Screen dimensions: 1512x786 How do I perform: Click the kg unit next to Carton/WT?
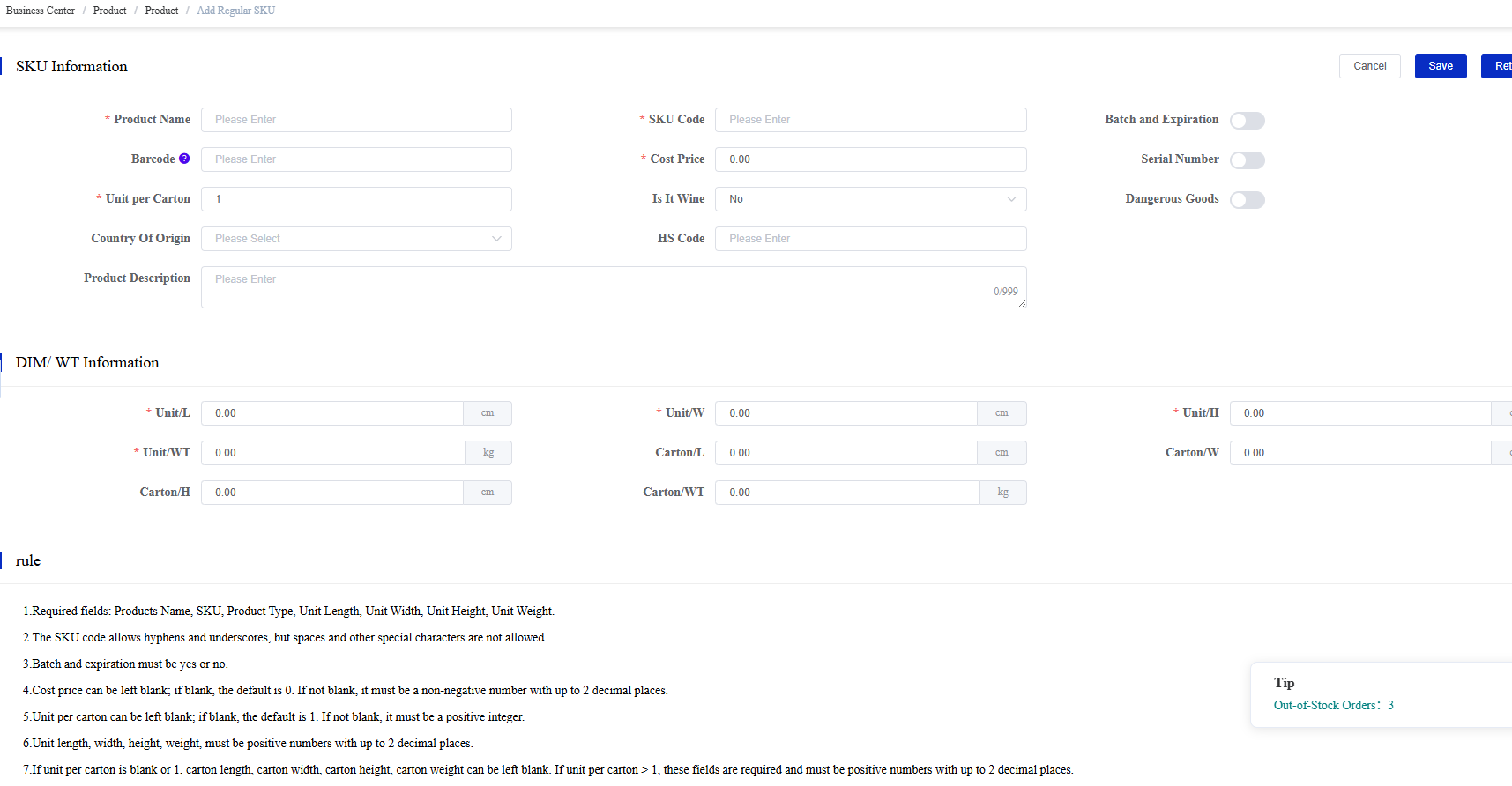tap(1003, 493)
